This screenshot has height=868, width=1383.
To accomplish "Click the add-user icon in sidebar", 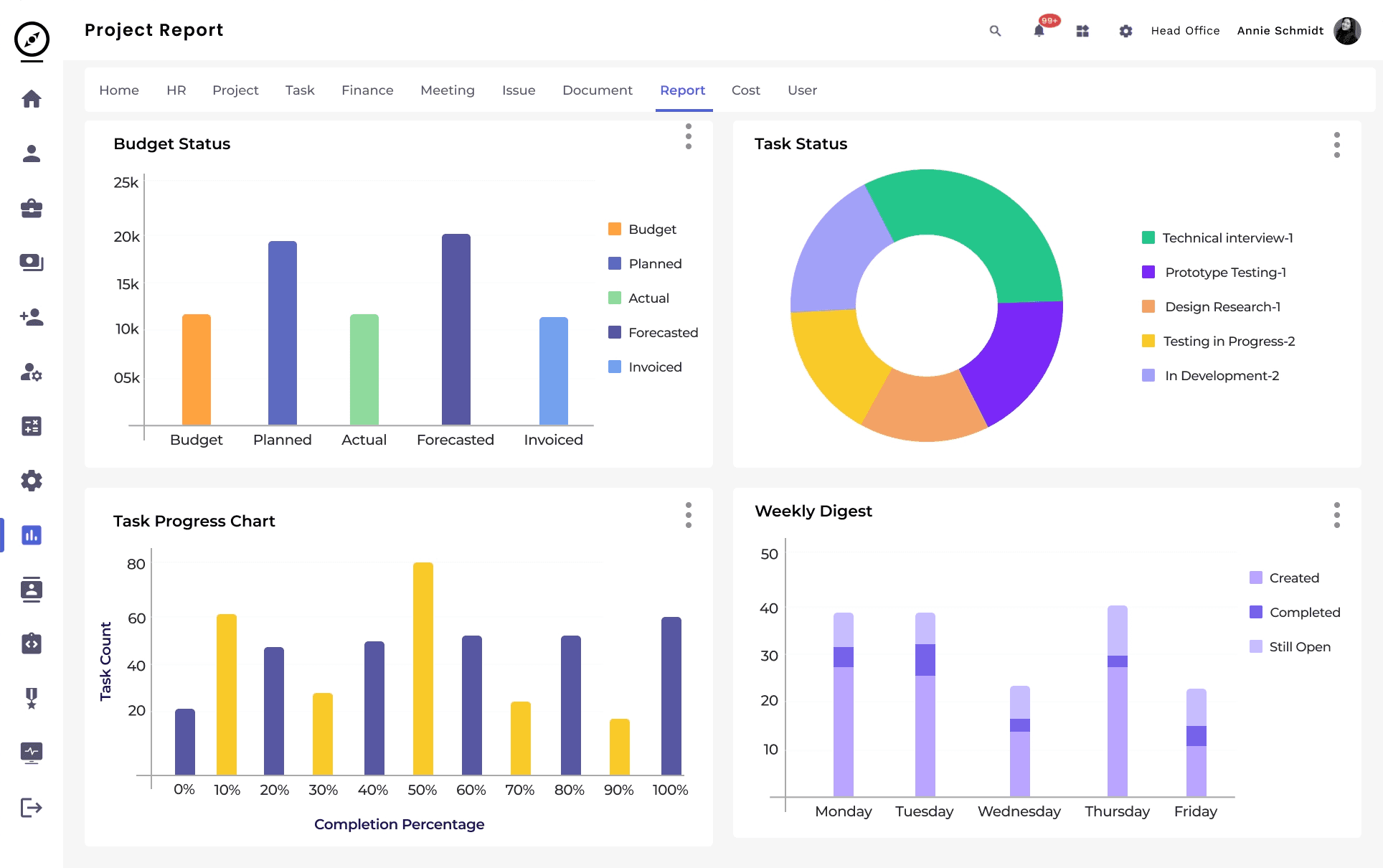I will pyautogui.click(x=32, y=317).
